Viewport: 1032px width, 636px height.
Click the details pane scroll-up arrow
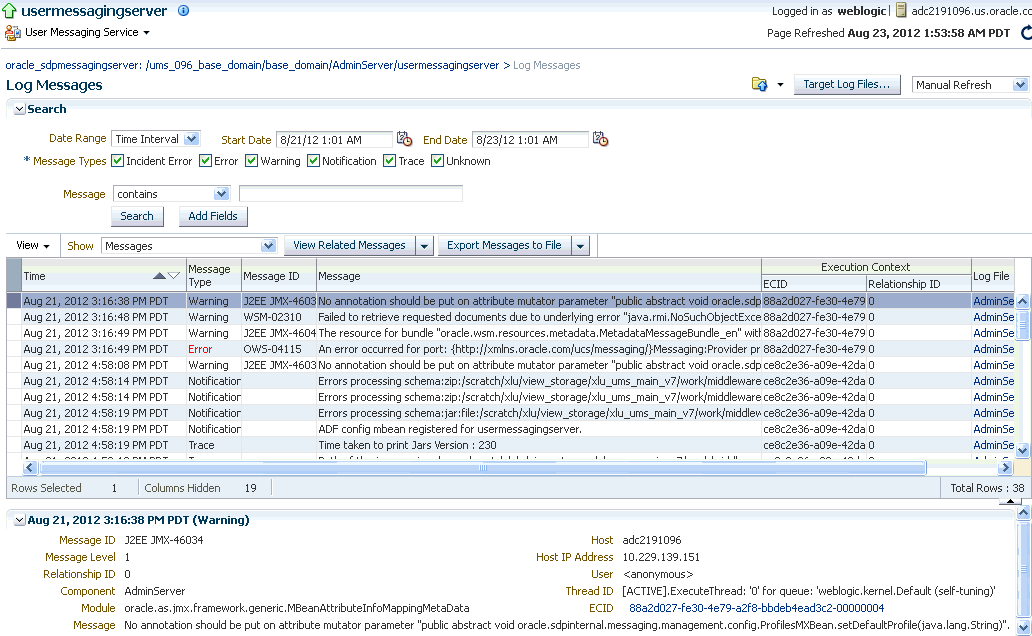tap(1023, 512)
